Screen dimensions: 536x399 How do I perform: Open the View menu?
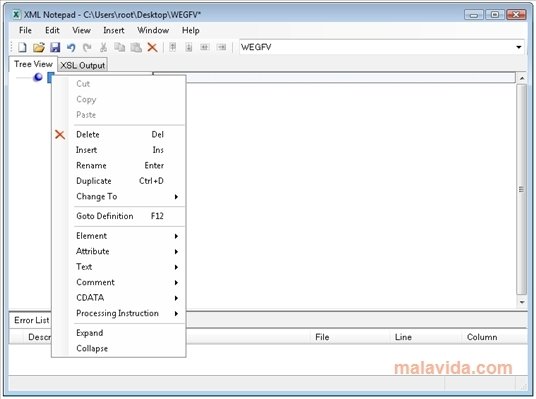click(81, 30)
